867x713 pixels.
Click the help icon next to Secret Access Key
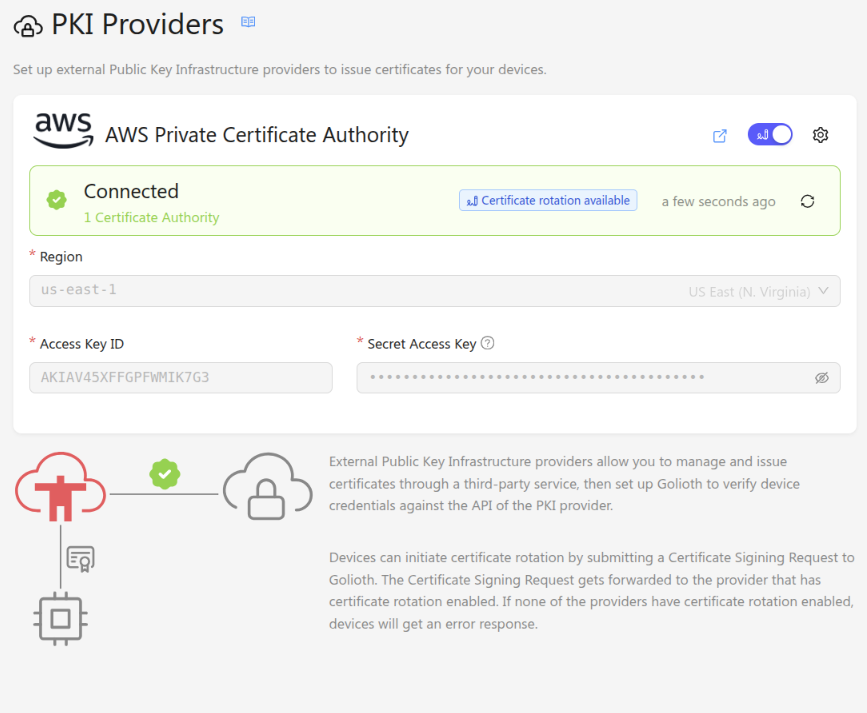(488, 343)
